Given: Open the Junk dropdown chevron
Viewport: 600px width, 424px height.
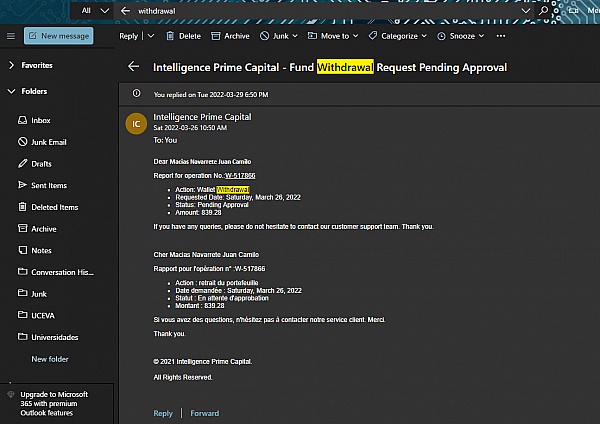Looking at the screenshot, I should point(295,36).
